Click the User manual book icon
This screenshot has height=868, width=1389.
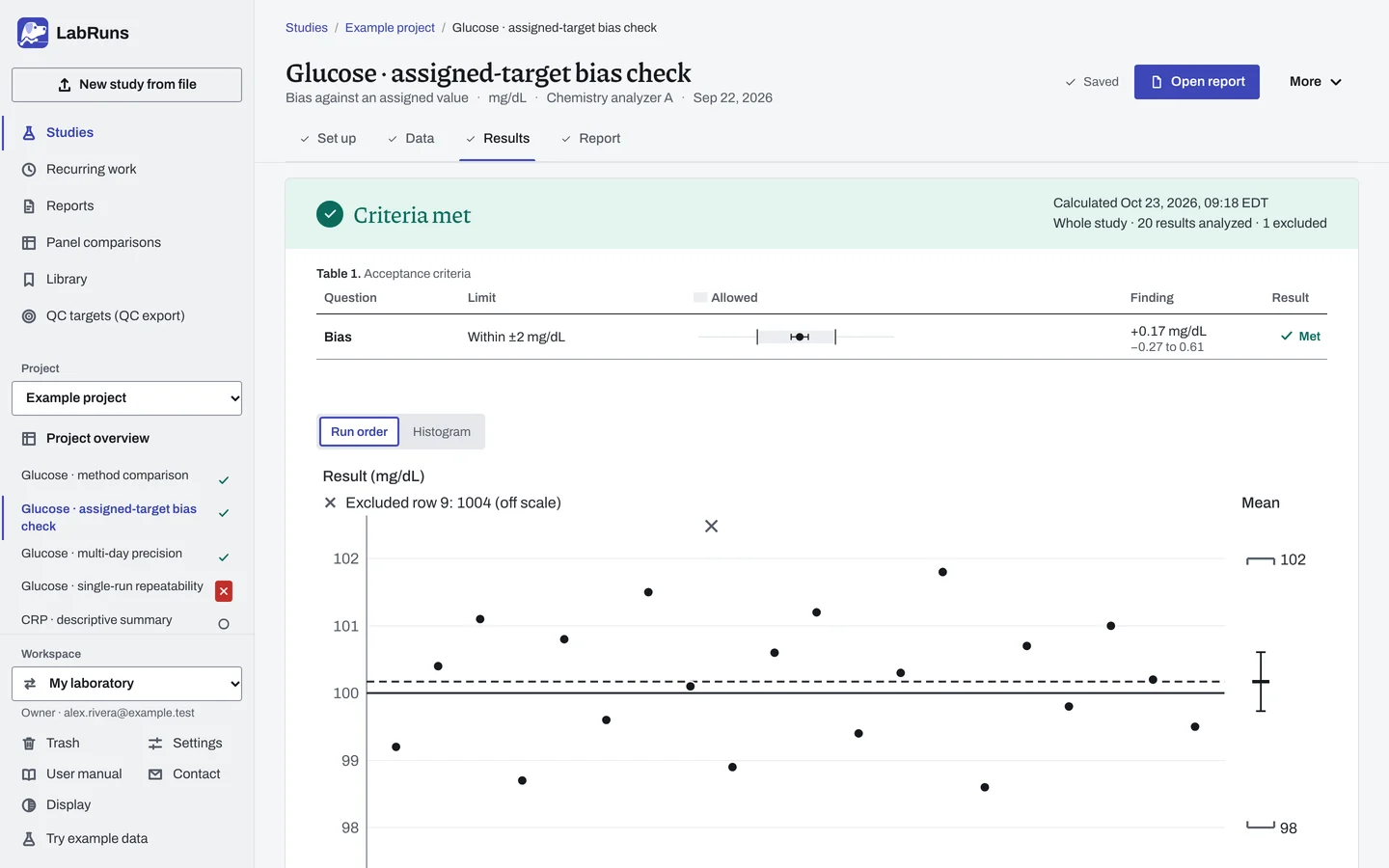tap(29, 774)
